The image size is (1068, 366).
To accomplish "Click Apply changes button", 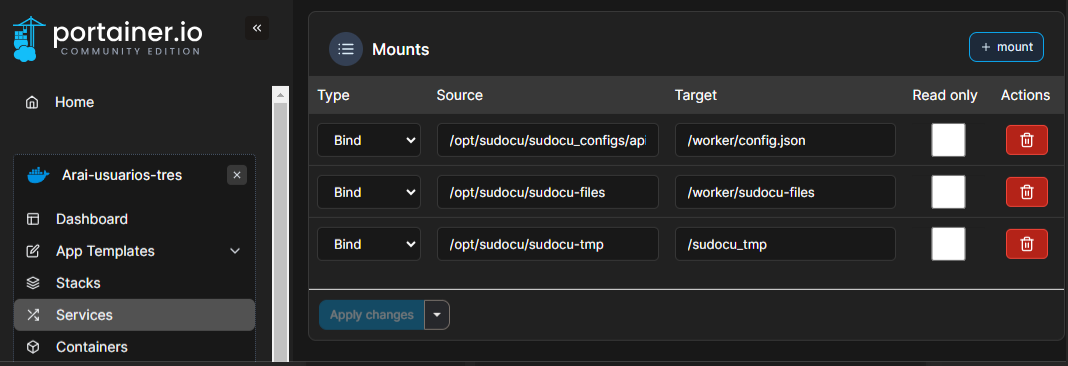I will click(372, 315).
